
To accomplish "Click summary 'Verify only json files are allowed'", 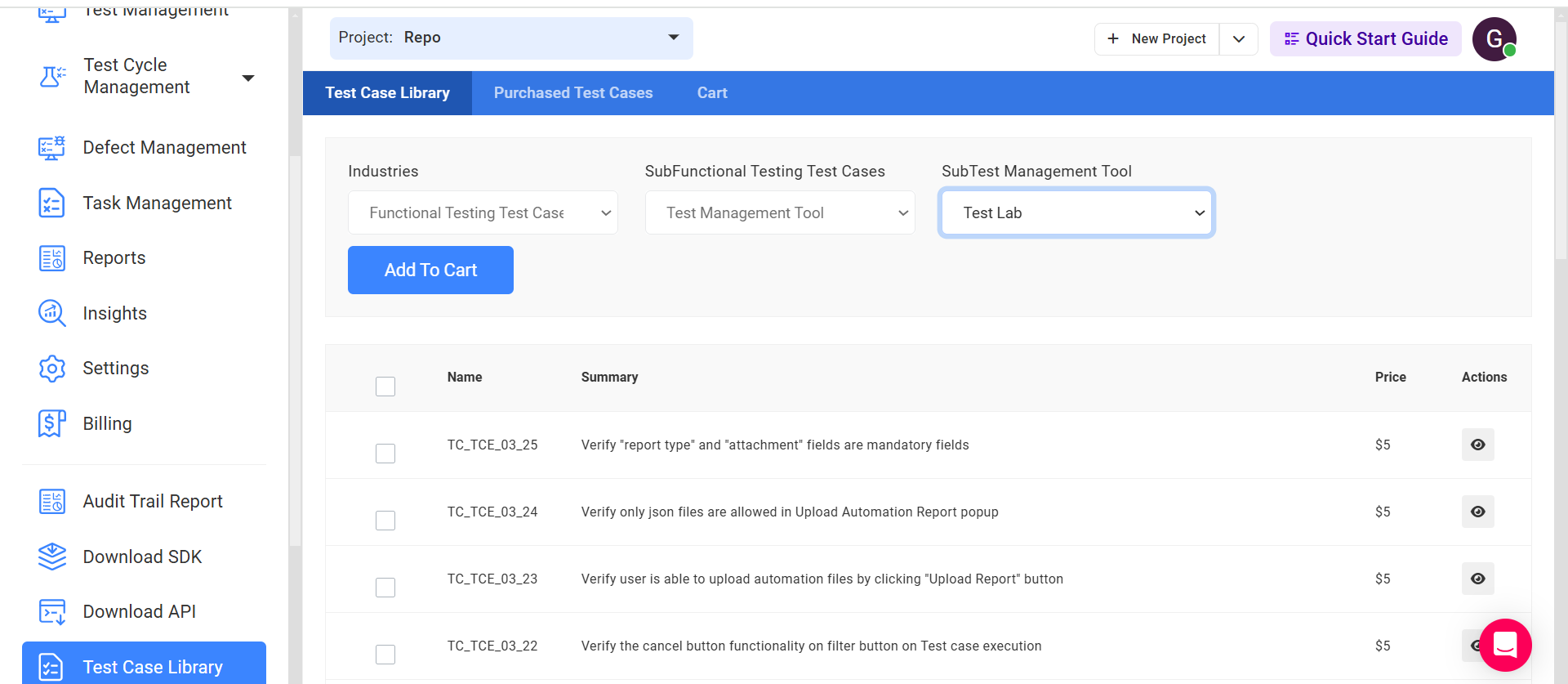I will 790,512.
